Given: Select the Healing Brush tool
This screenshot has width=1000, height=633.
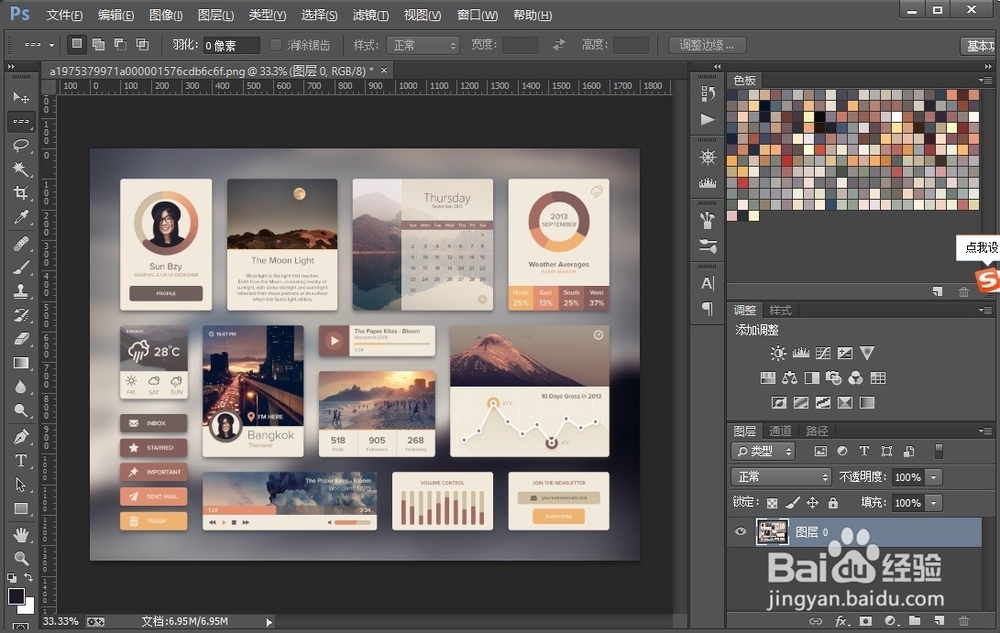Looking at the screenshot, I should (x=21, y=243).
